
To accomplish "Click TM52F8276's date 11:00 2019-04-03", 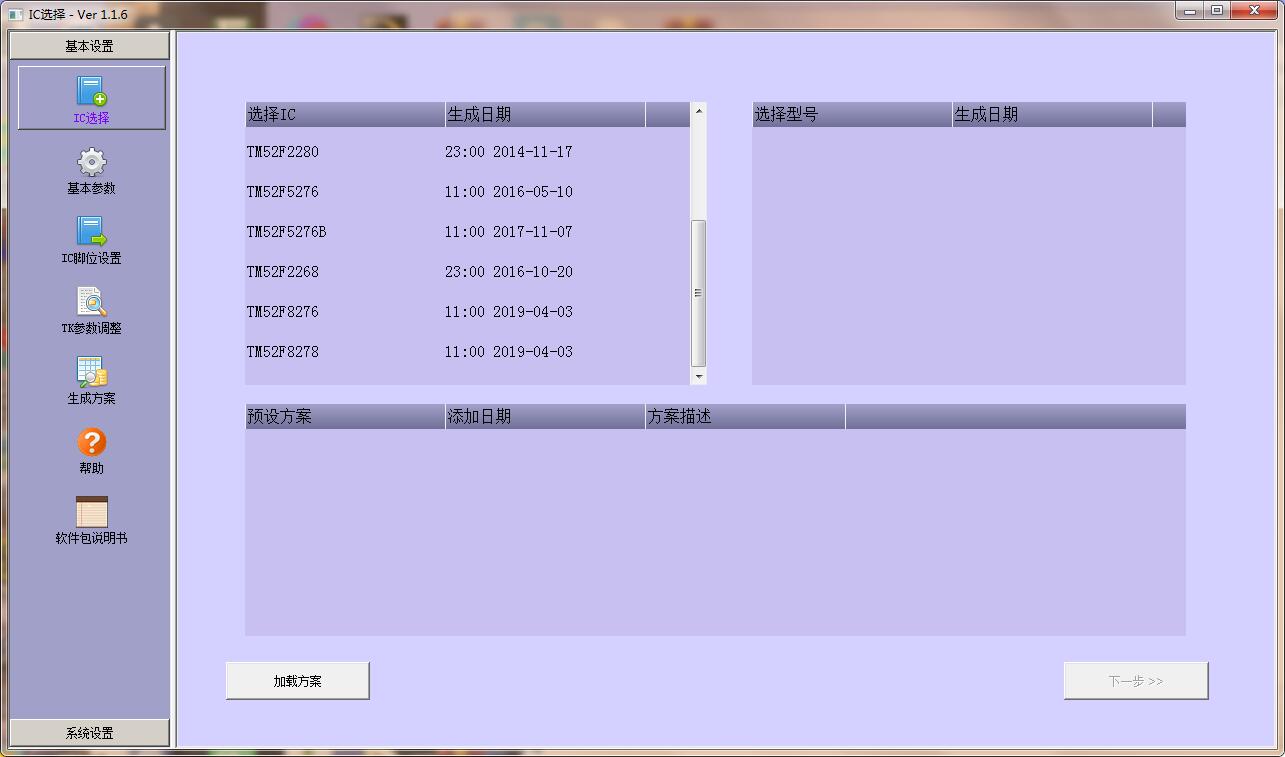I will (x=509, y=312).
